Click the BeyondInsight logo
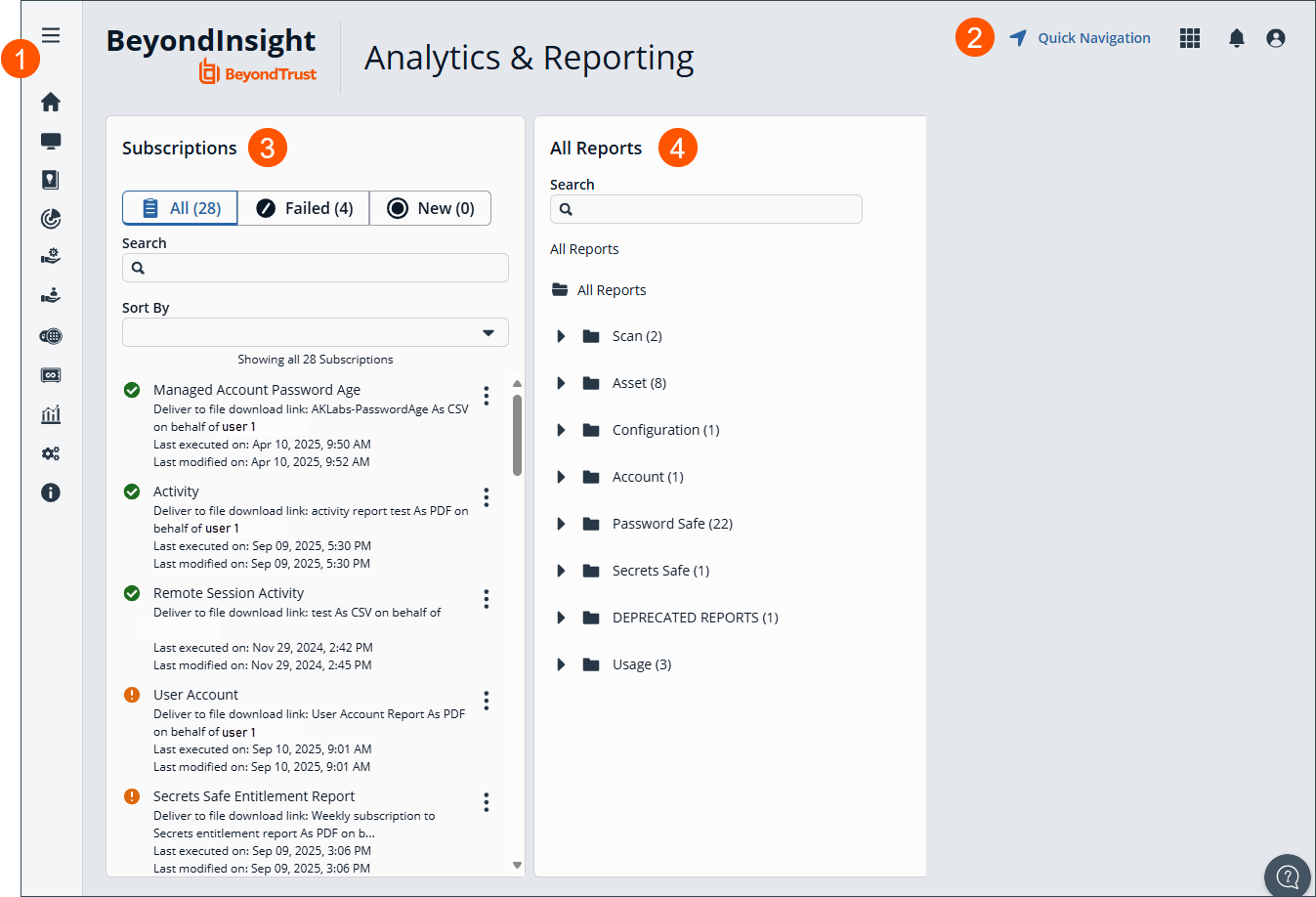The image size is (1316, 897). (211, 55)
